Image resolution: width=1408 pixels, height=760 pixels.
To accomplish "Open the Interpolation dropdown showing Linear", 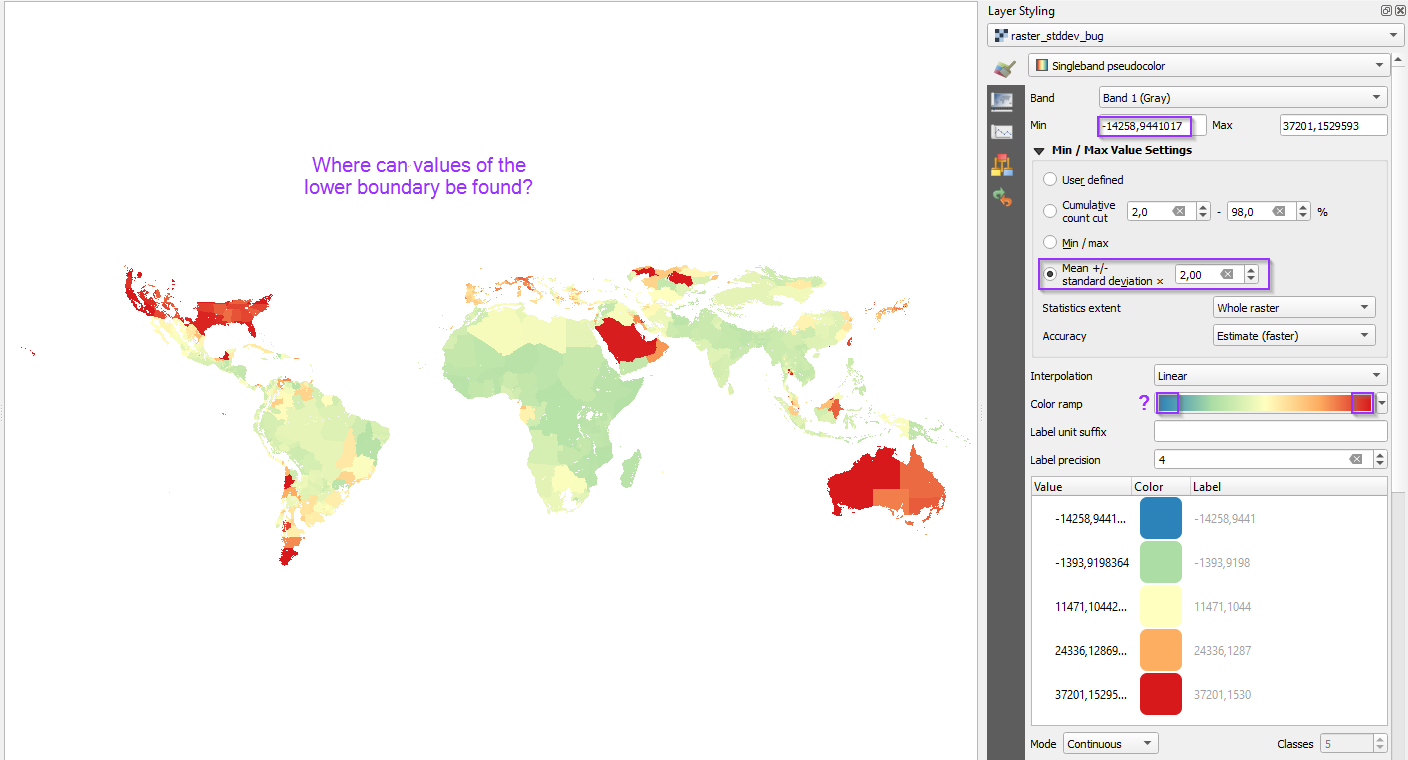I will point(1270,374).
